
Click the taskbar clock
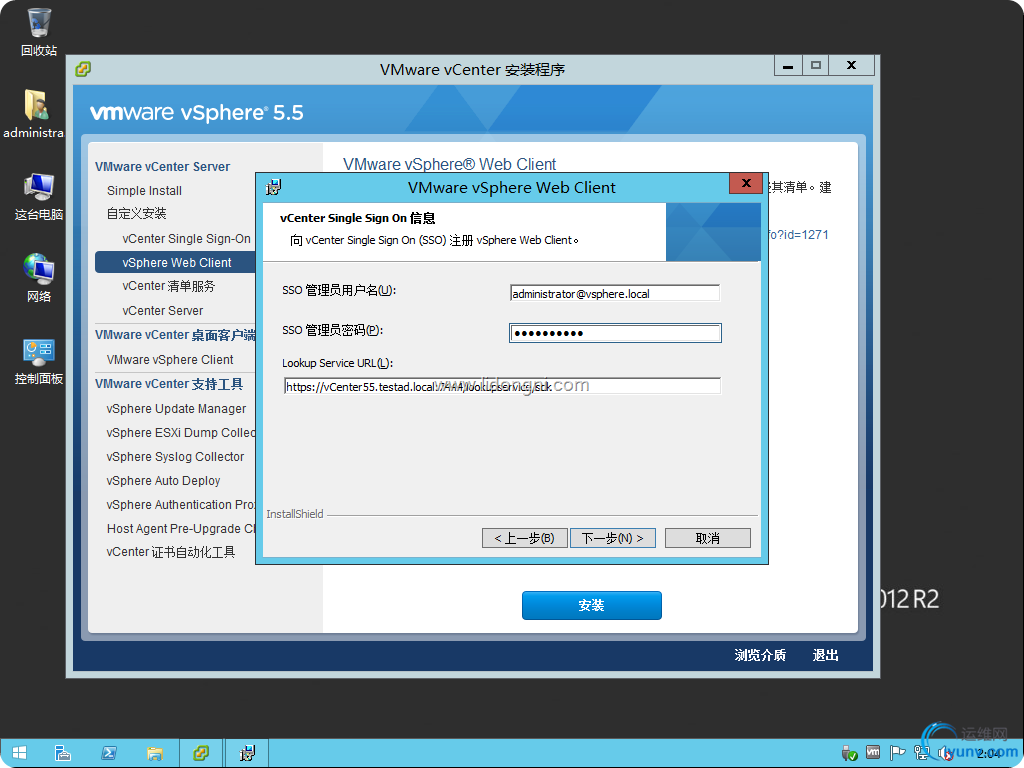click(x=987, y=754)
